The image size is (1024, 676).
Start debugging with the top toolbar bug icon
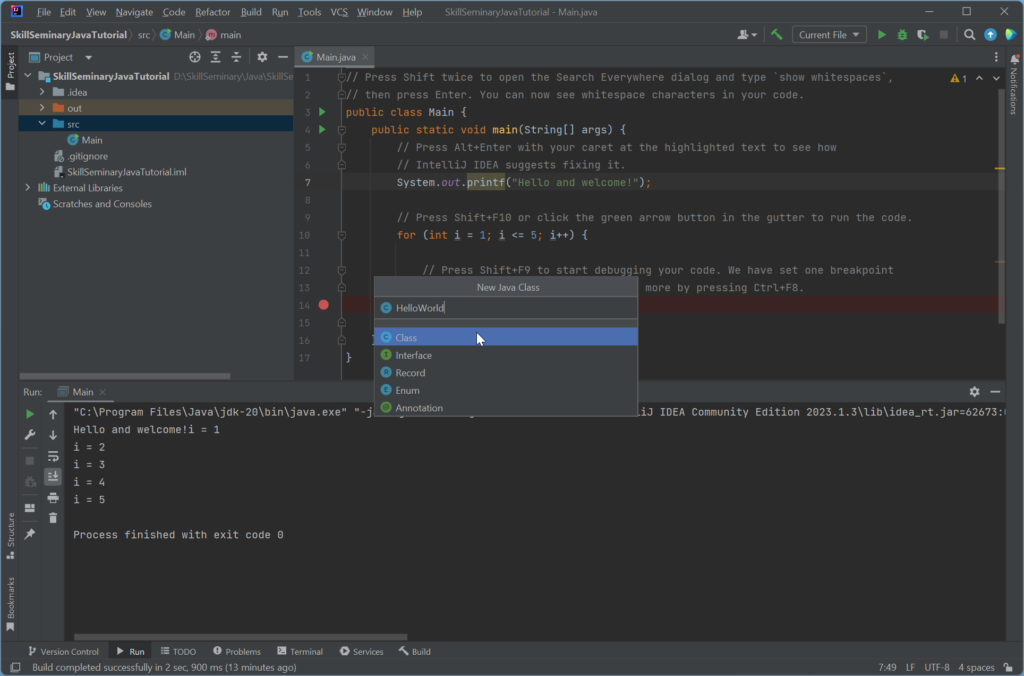pos(902,35)
